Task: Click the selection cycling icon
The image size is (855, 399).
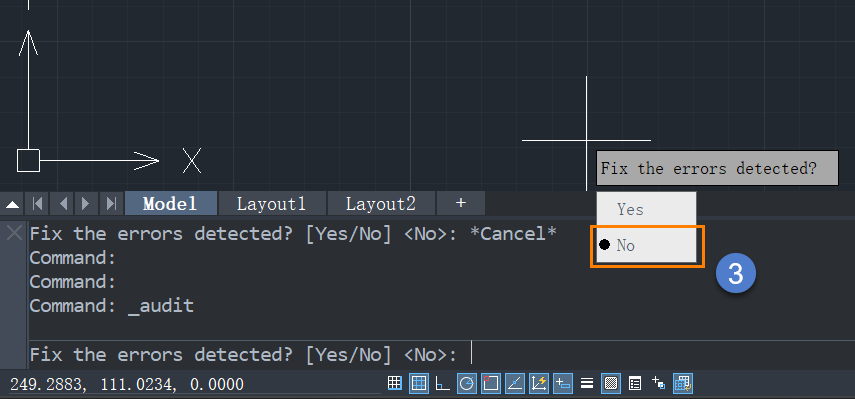Action: (x=659, y=384)
